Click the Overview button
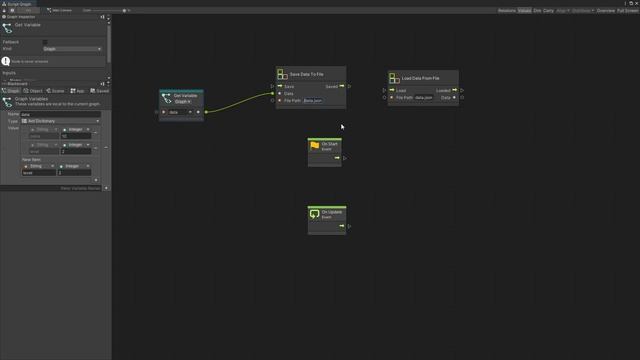 [606, 10]
